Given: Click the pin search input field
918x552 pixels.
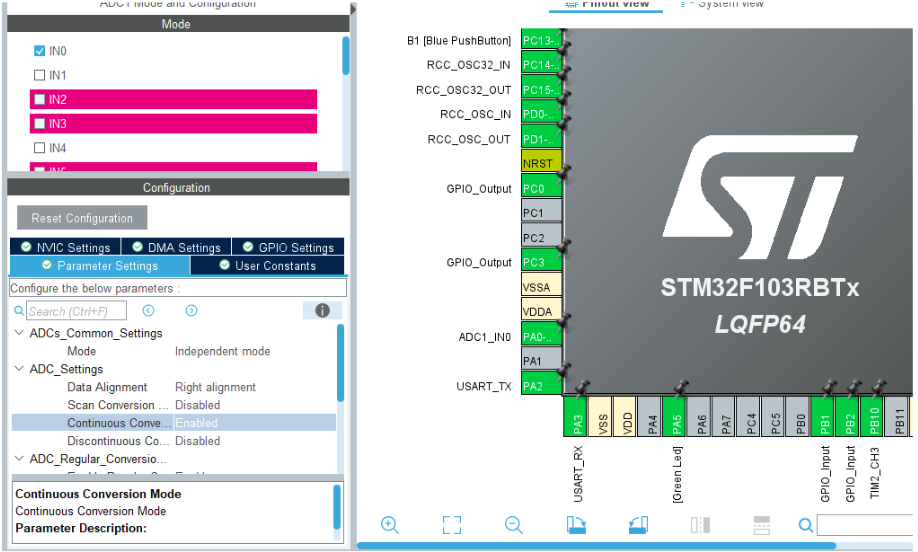Looking at the screenshot, I should tap(865, 525).
